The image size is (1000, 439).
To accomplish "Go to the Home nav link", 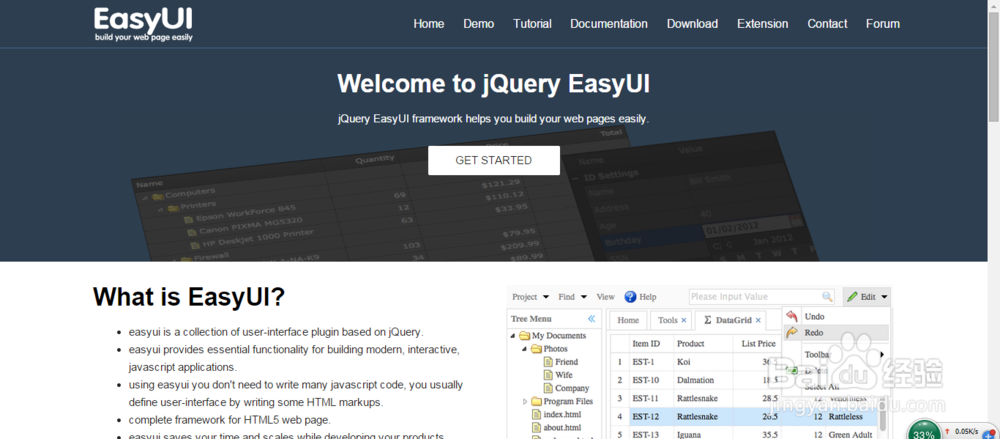I will click(429, 24).
